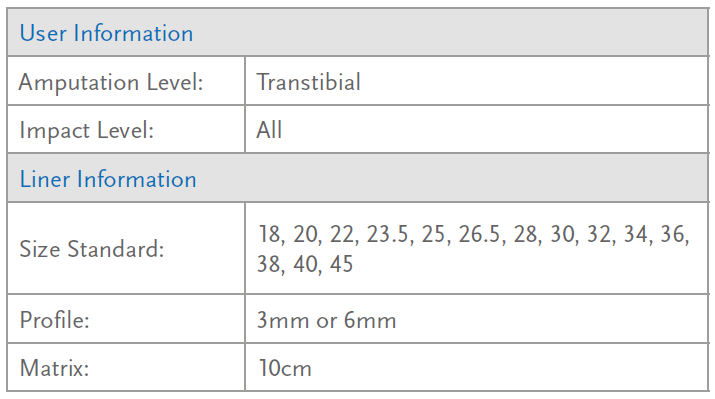The height and width of the screenshot is (399, 715).
Task: Click size 40 in second sizes row
Action: (305, 264)
